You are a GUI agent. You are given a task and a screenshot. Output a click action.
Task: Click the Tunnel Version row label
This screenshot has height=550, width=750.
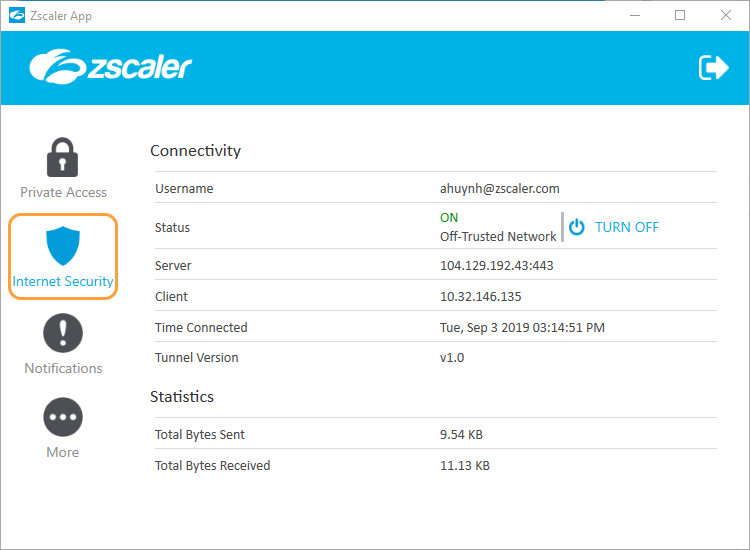[x=196, y=358]
